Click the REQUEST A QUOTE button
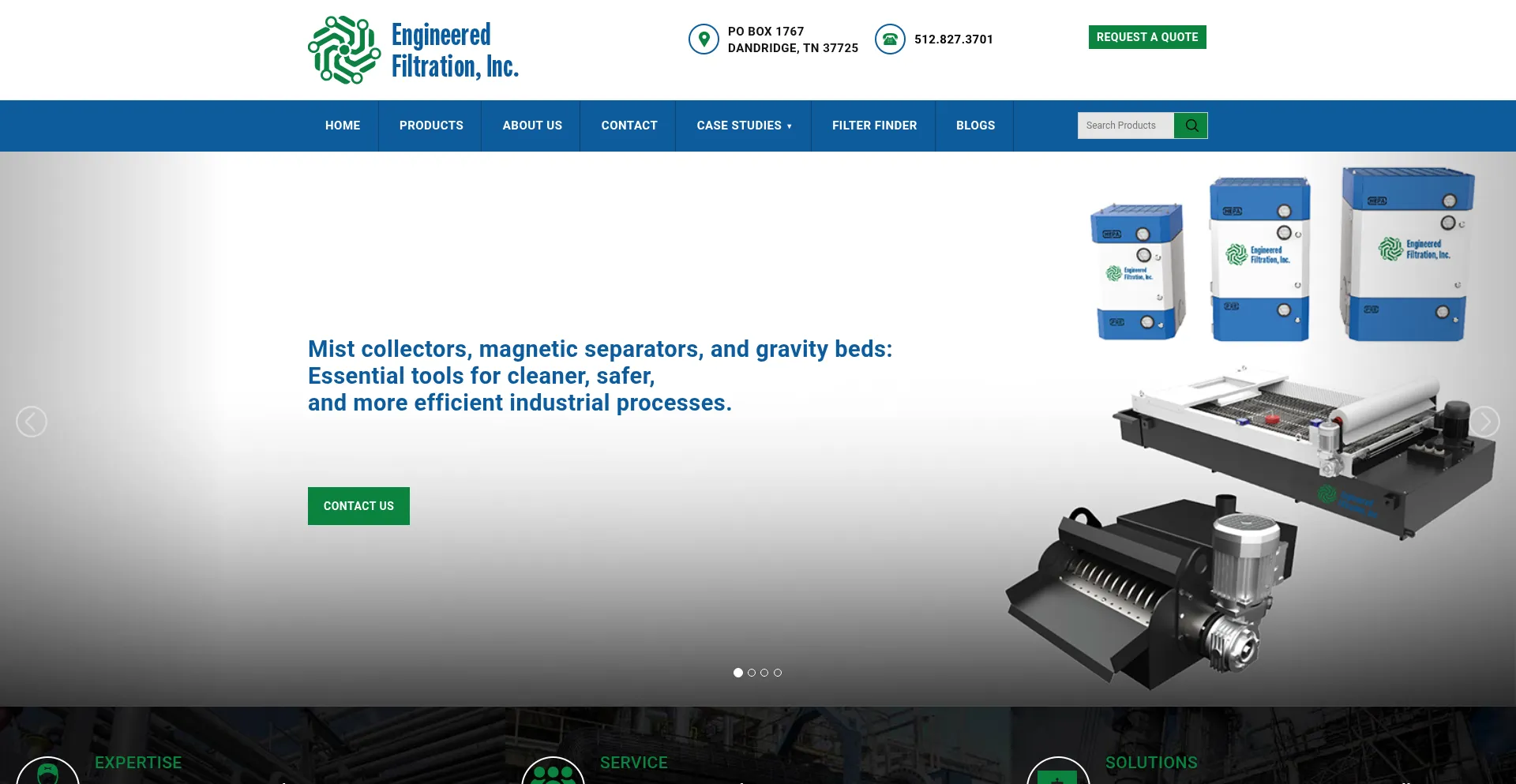The width and height of the screenshot is (1516, 784). click(x=1147, y=36)
